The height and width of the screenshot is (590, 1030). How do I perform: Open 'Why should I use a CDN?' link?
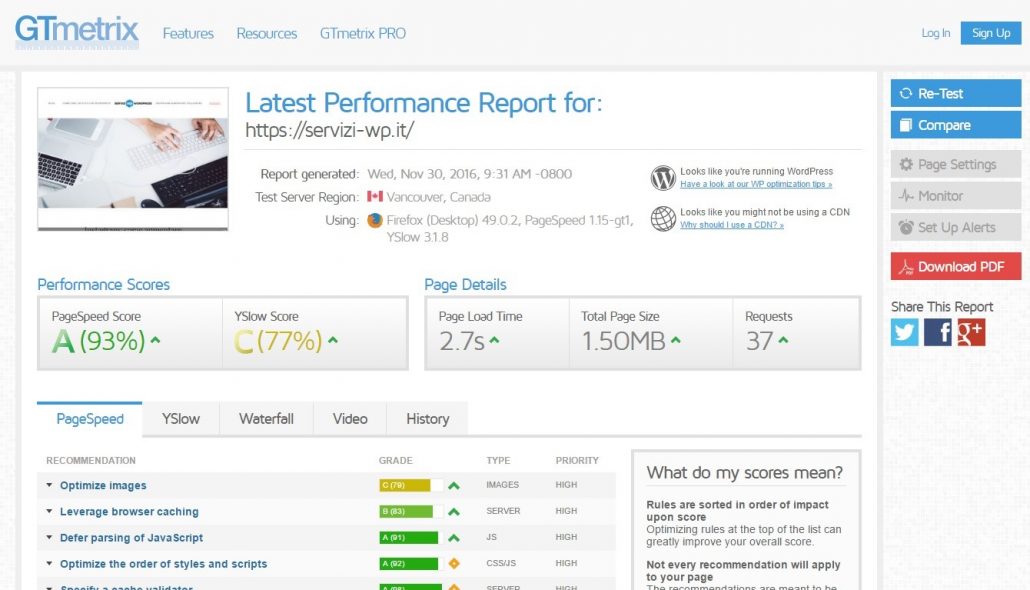[732, 225]
